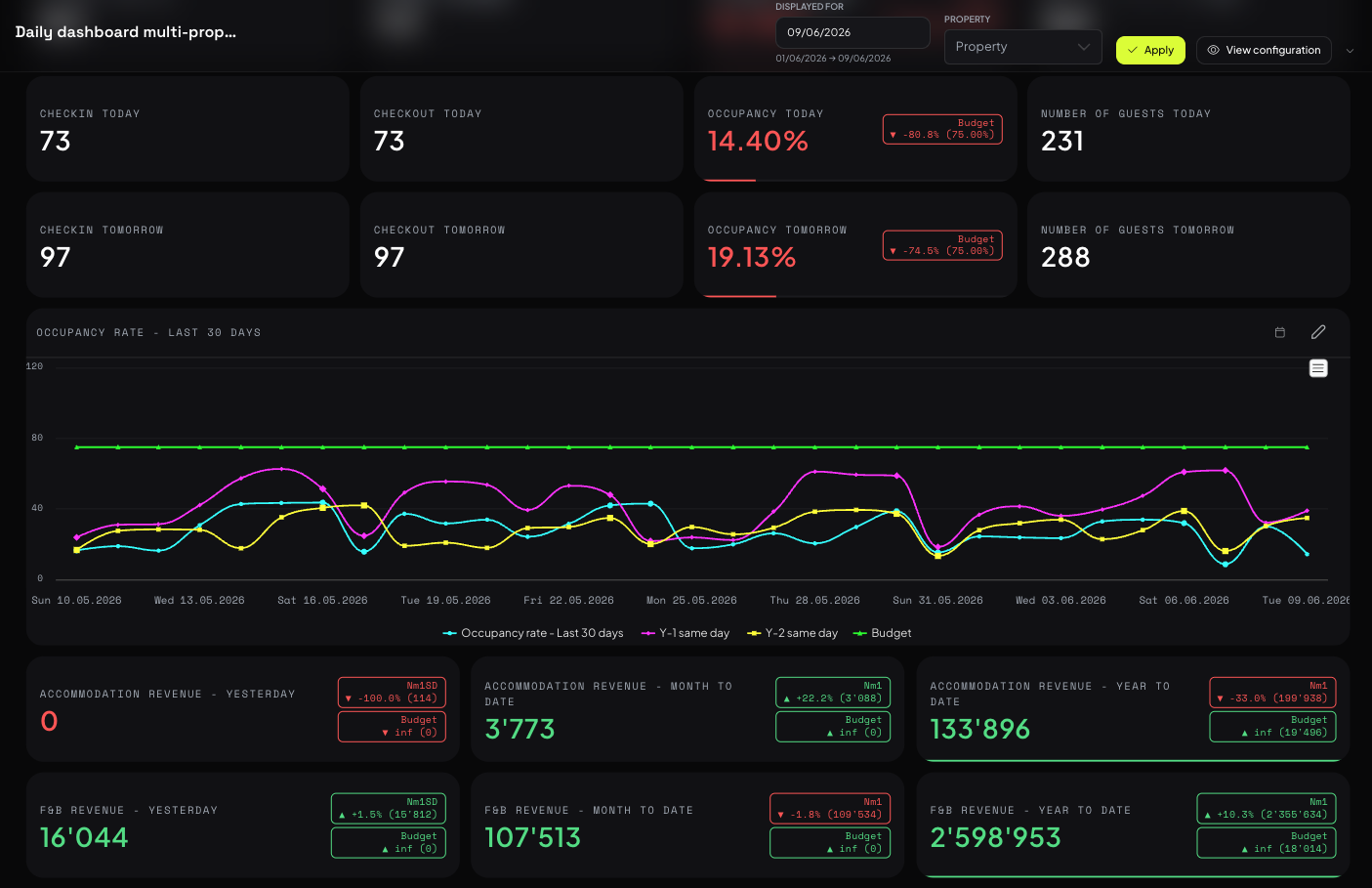
Task: Select the Occupancy Today card
Action: (855, 129)
